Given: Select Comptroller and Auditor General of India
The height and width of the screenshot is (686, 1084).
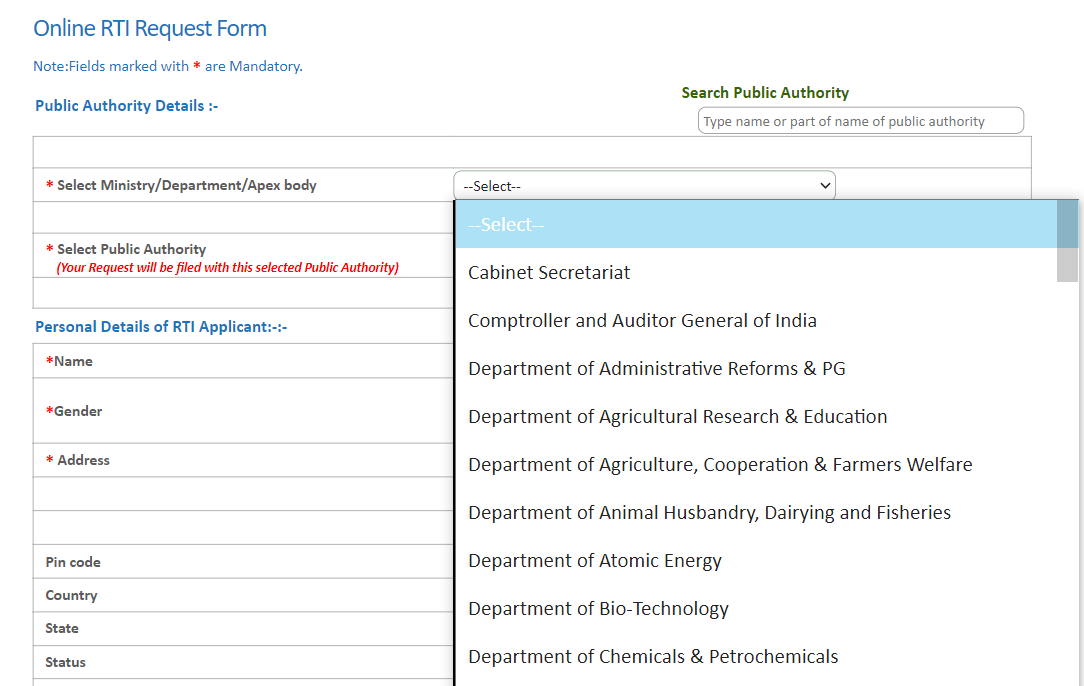Looking at the screenshot, I should click(x=642, y=321).
